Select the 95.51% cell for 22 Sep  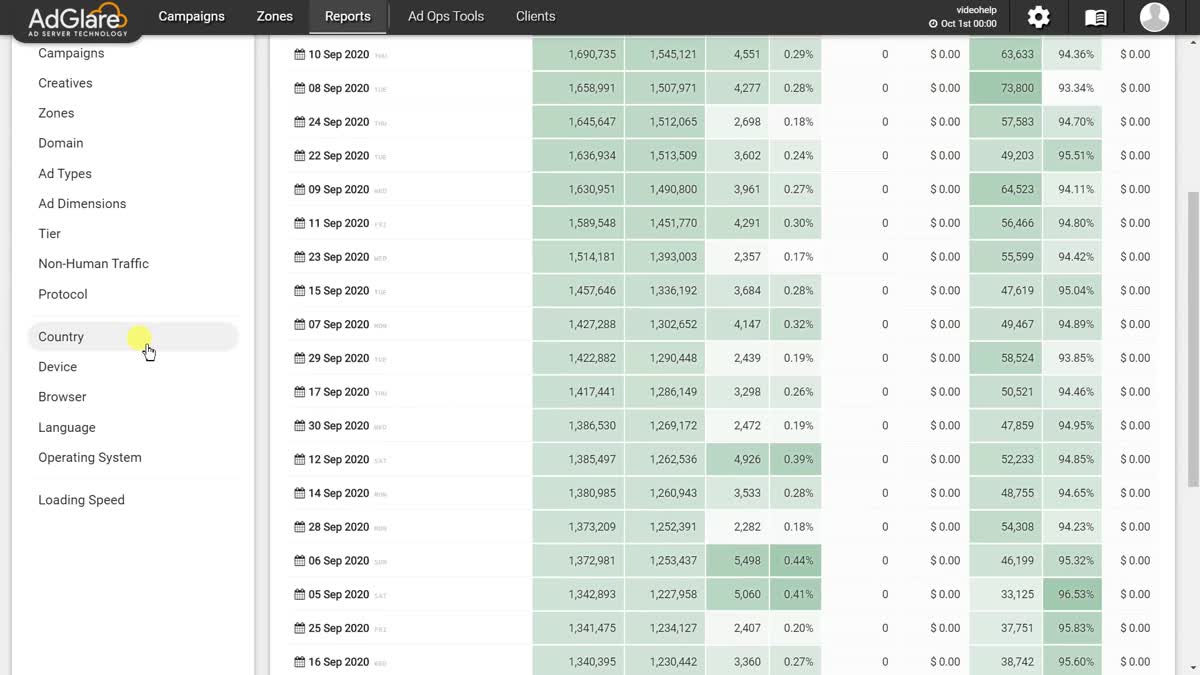tap(1073, 156)
